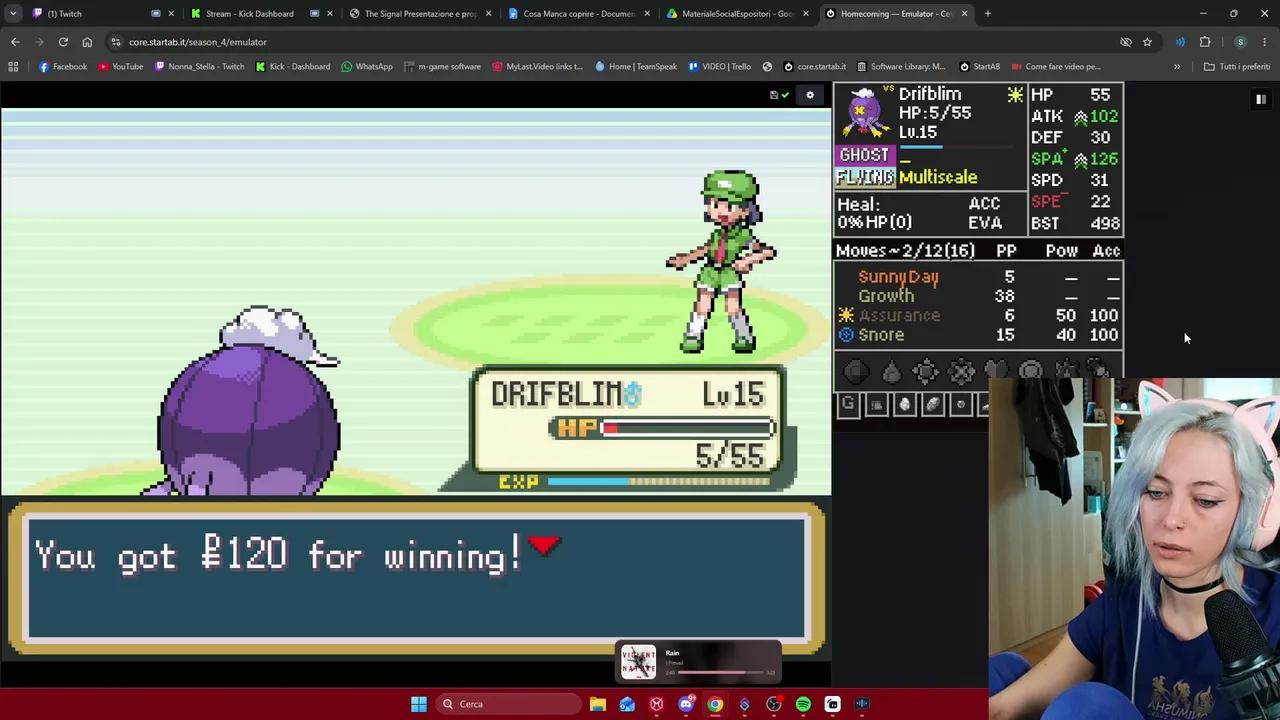This screenshot has height=720, width=1280.
Task: Open the Chrome three-dot menu
Action: (1265, 42)
